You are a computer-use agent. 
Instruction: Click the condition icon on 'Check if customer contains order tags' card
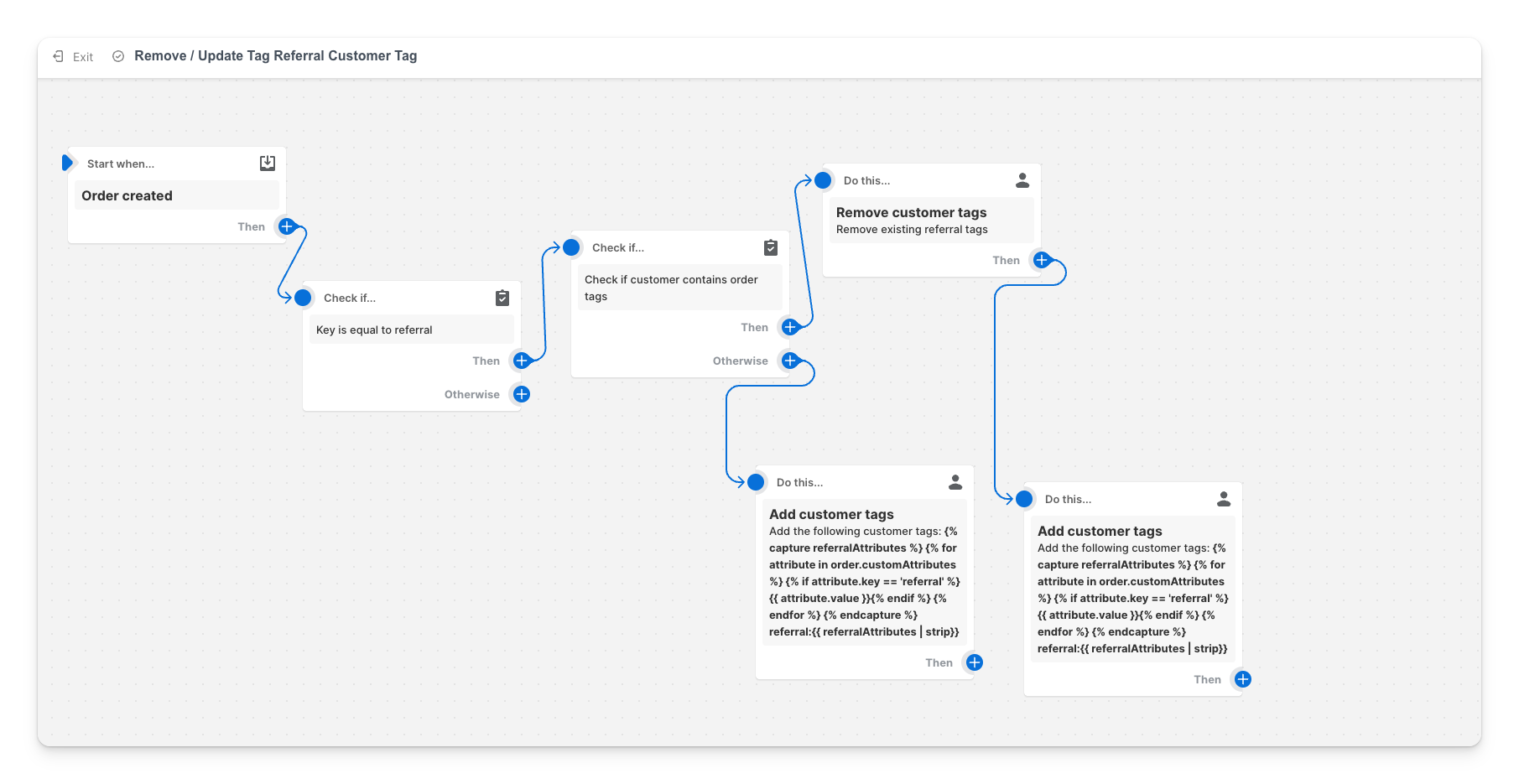770,247
